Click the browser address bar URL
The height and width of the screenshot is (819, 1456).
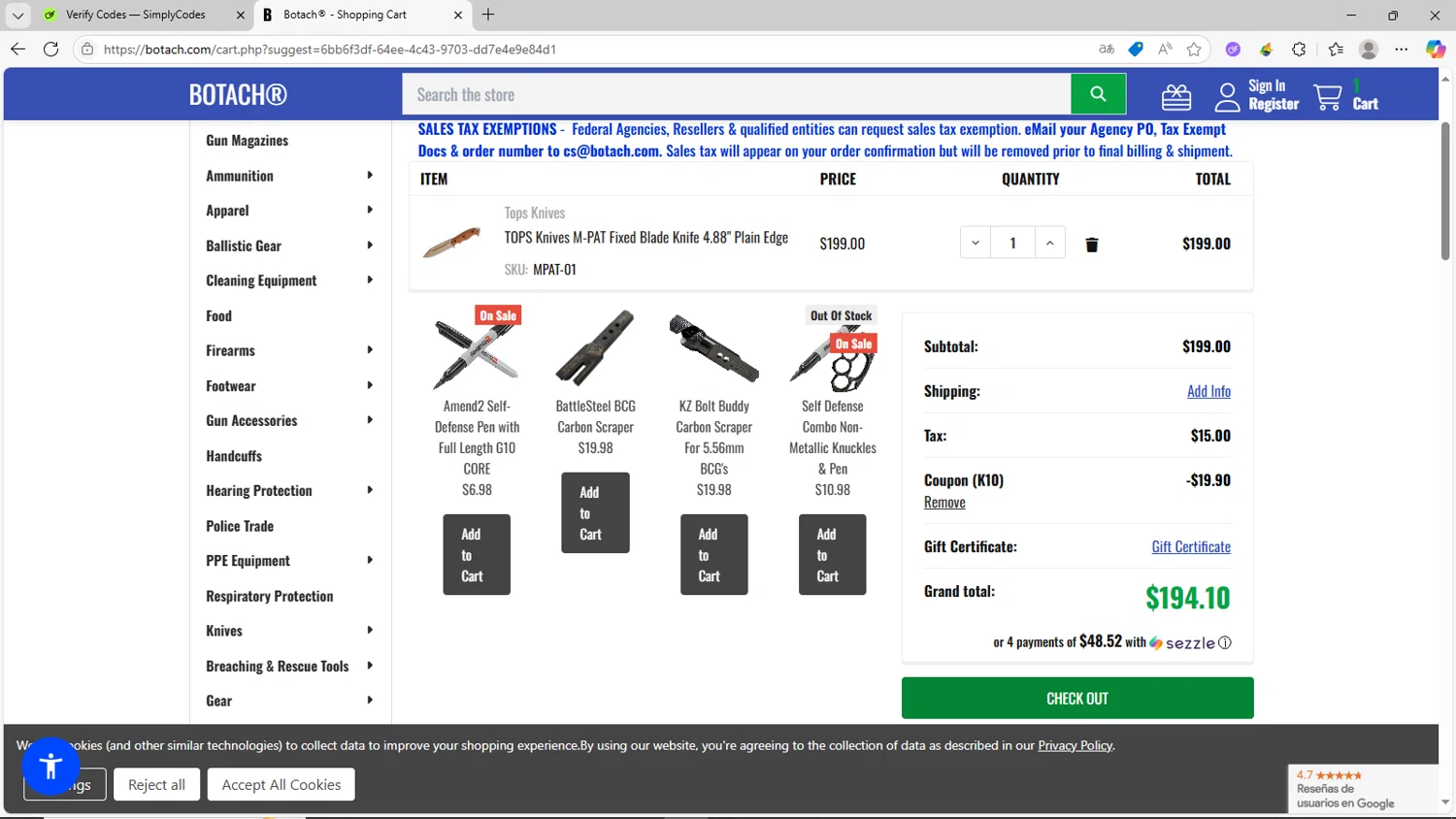[x=330, y=49]
